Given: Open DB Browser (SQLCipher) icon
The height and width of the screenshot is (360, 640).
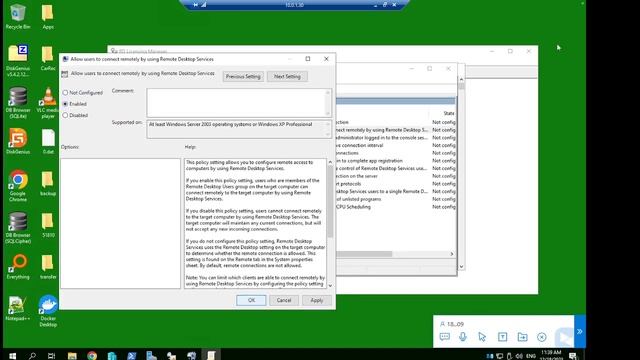Looking at the screenshot, I should [x=18, y=228].
